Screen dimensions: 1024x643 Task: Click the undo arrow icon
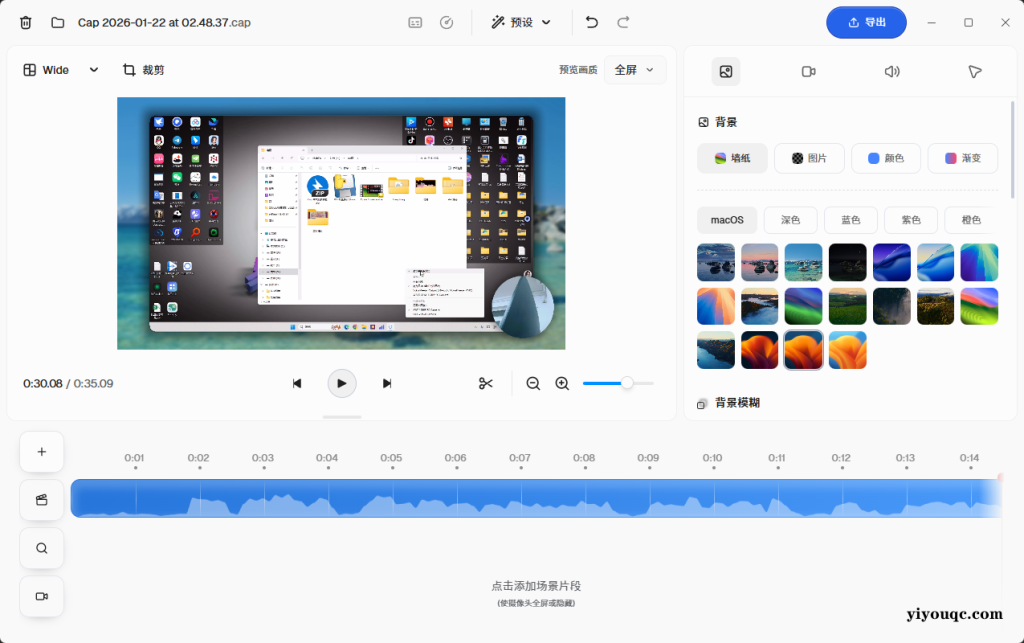(x=592, y=22)
